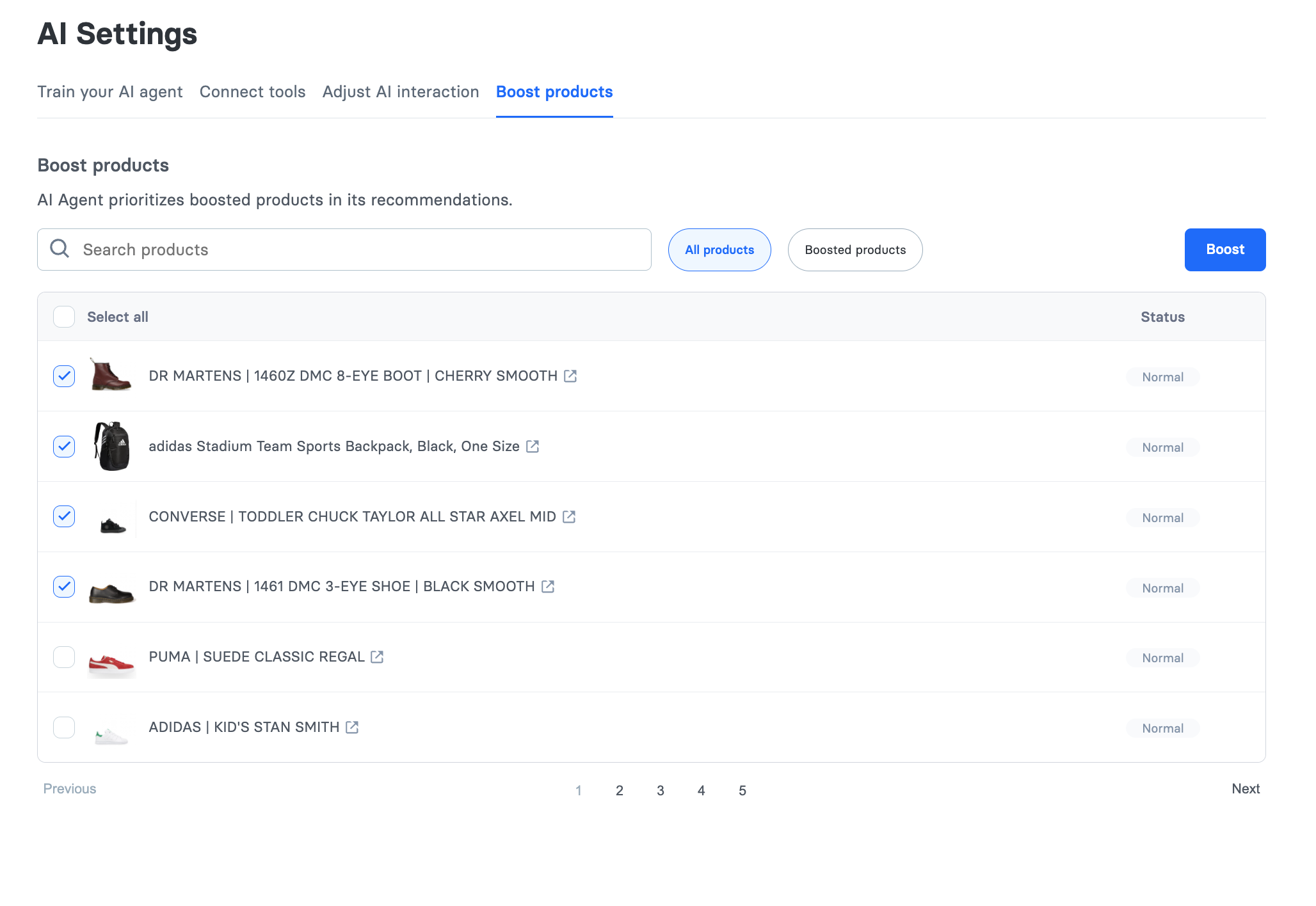Open external link for adidas Stadium Team Backpack

(533, 447)
